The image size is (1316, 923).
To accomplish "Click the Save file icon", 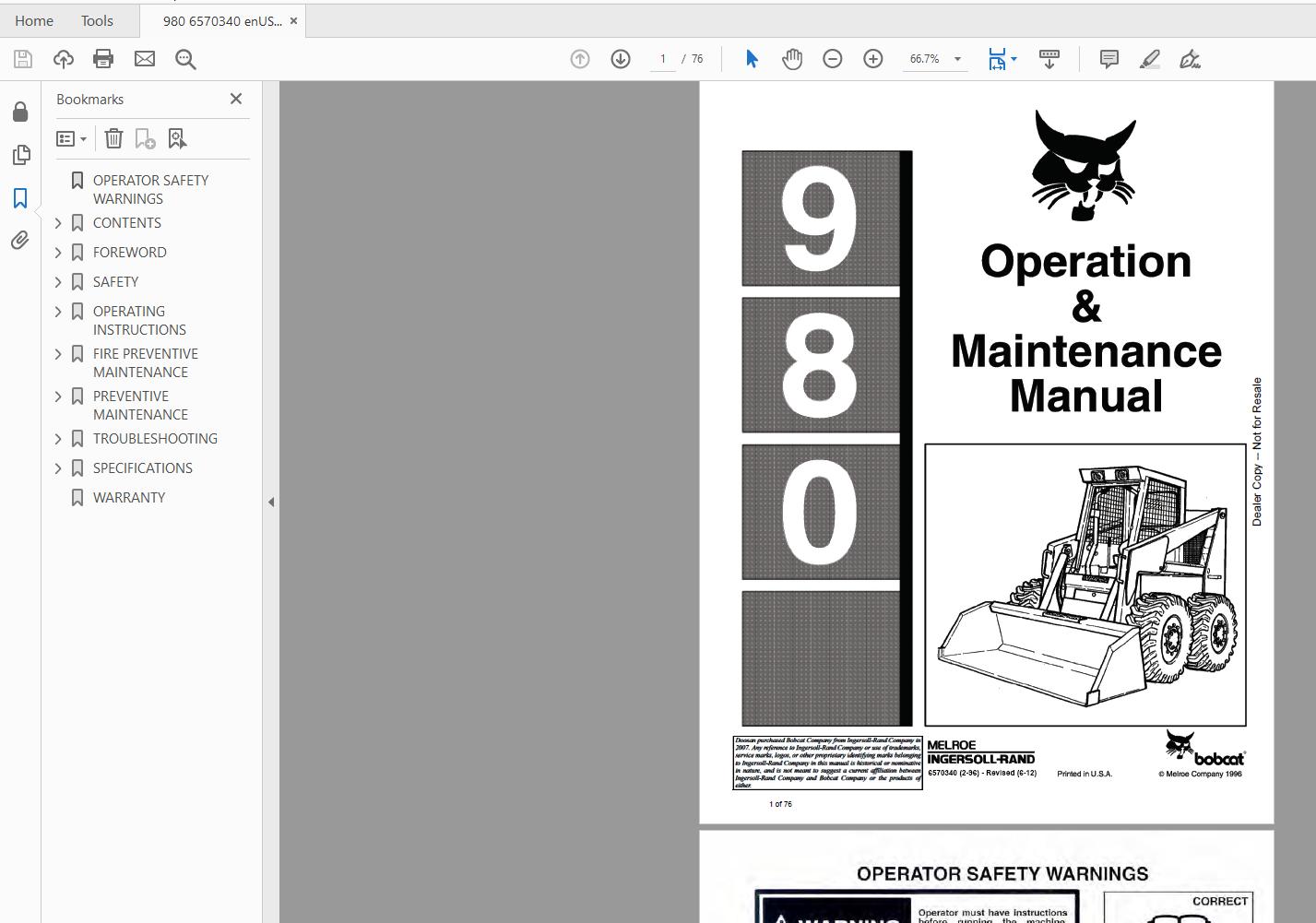I will 23,59.
